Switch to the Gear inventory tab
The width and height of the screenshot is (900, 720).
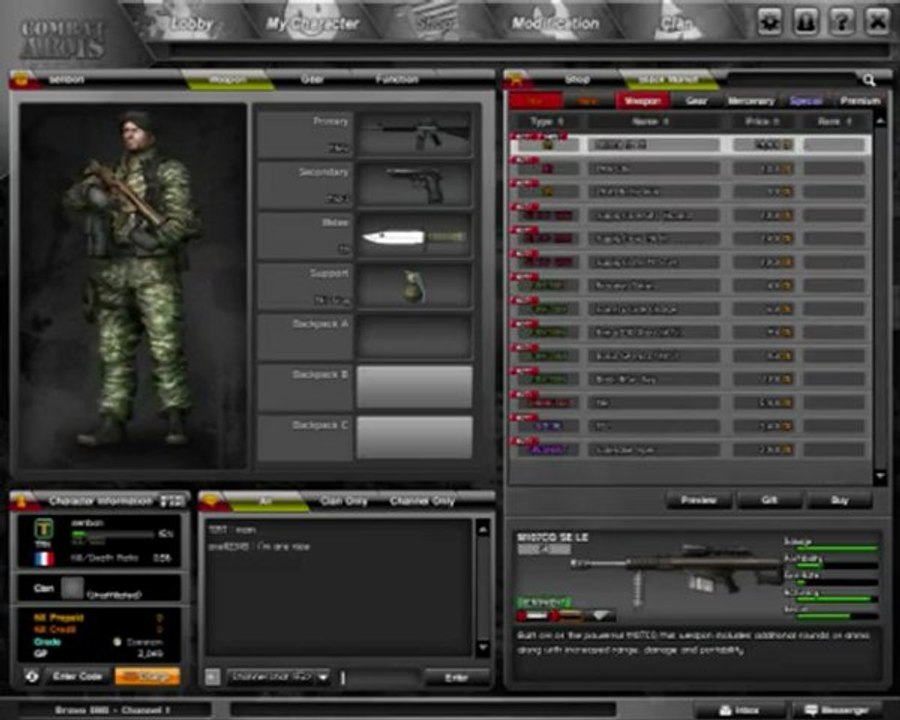313,79
